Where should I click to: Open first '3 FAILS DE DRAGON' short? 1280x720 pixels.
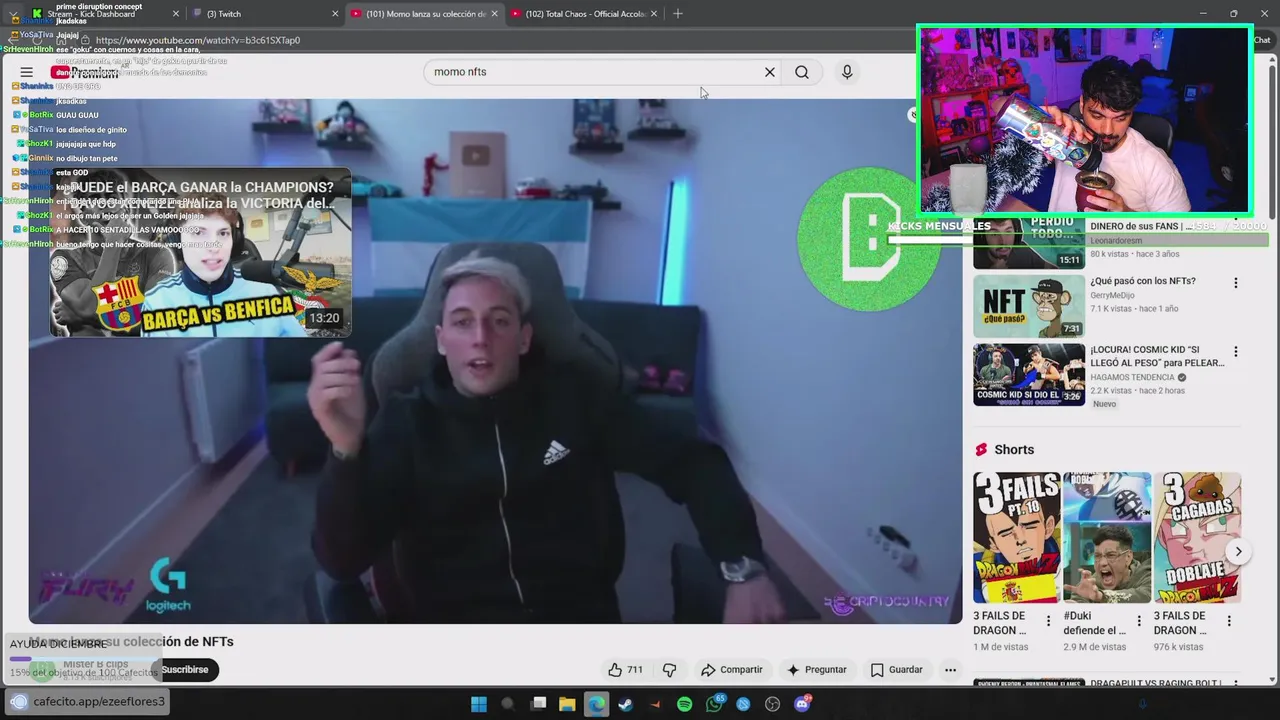1016,538
